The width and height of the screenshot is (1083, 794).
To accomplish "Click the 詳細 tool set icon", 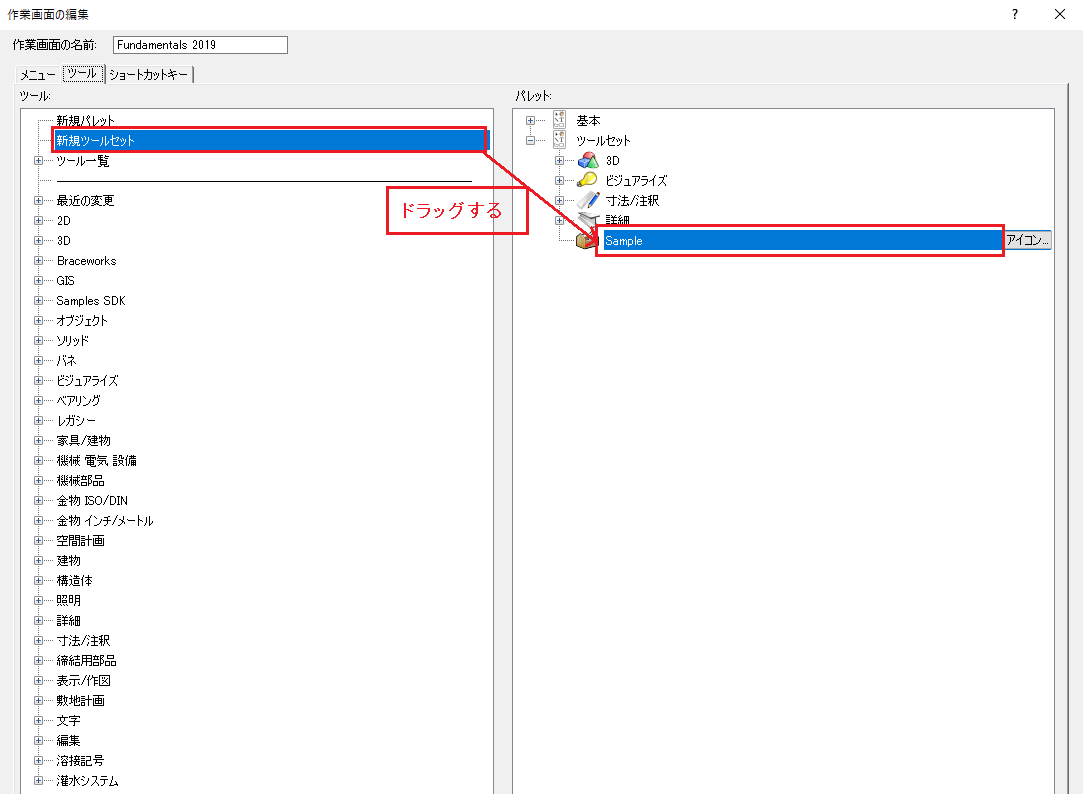I will click(588, 220).
